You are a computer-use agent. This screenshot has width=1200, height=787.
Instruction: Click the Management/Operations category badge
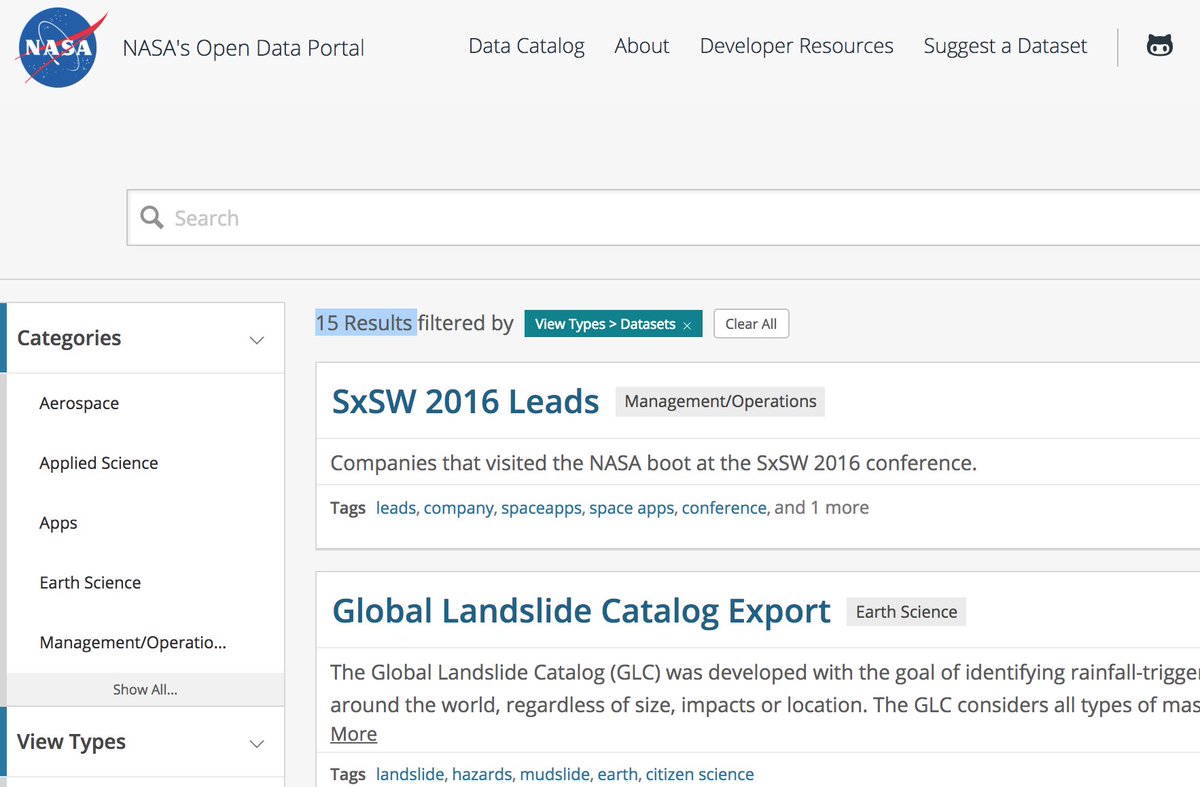point(720,402)
